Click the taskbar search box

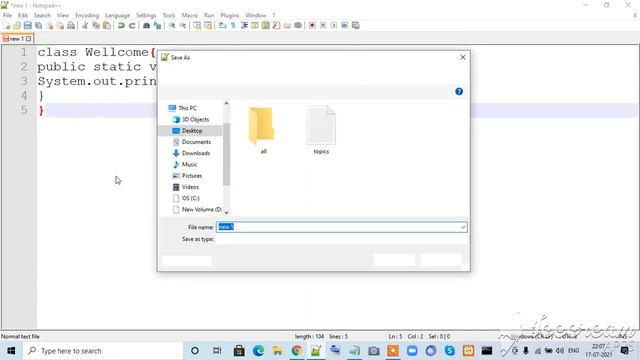(x=103, y=351)
